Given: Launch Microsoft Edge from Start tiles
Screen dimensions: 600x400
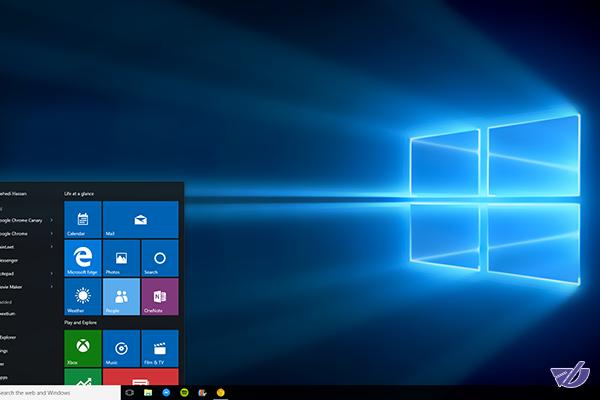Looking at the screenshot, I should [83, 258].
